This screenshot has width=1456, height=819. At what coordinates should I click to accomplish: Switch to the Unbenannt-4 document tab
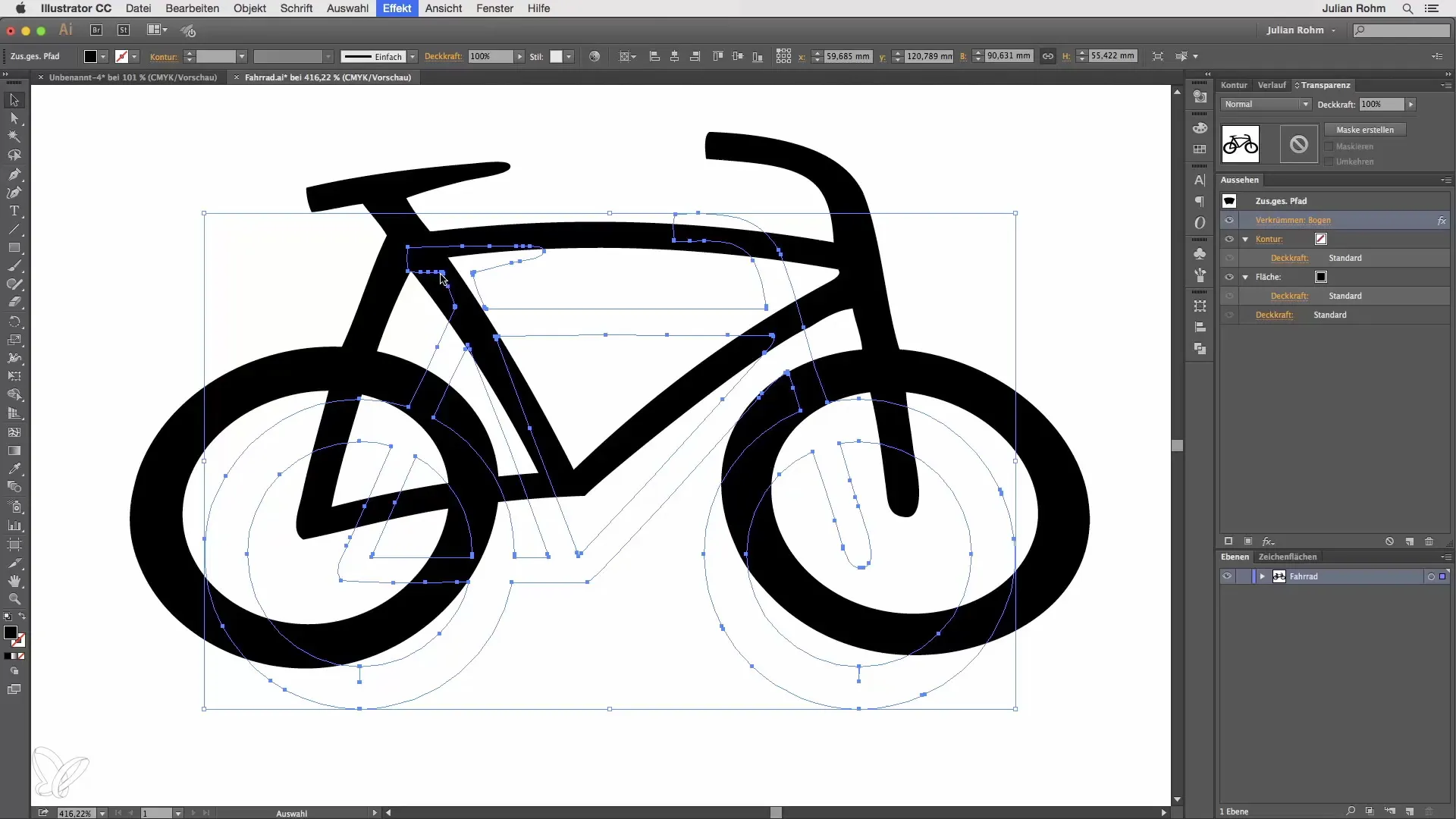pos(133,77)
